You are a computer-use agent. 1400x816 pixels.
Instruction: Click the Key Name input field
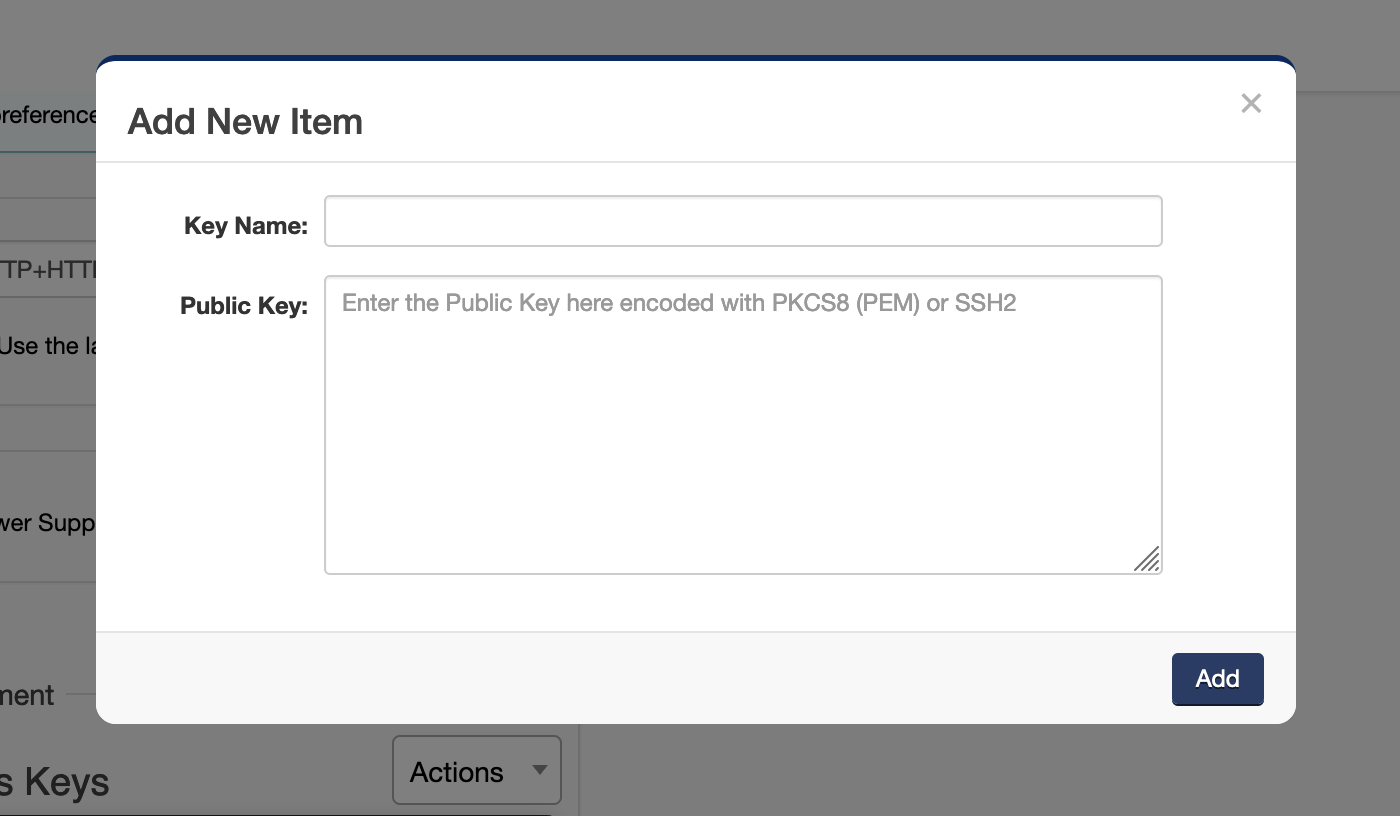pyautogui.click(x=743, y=221)
